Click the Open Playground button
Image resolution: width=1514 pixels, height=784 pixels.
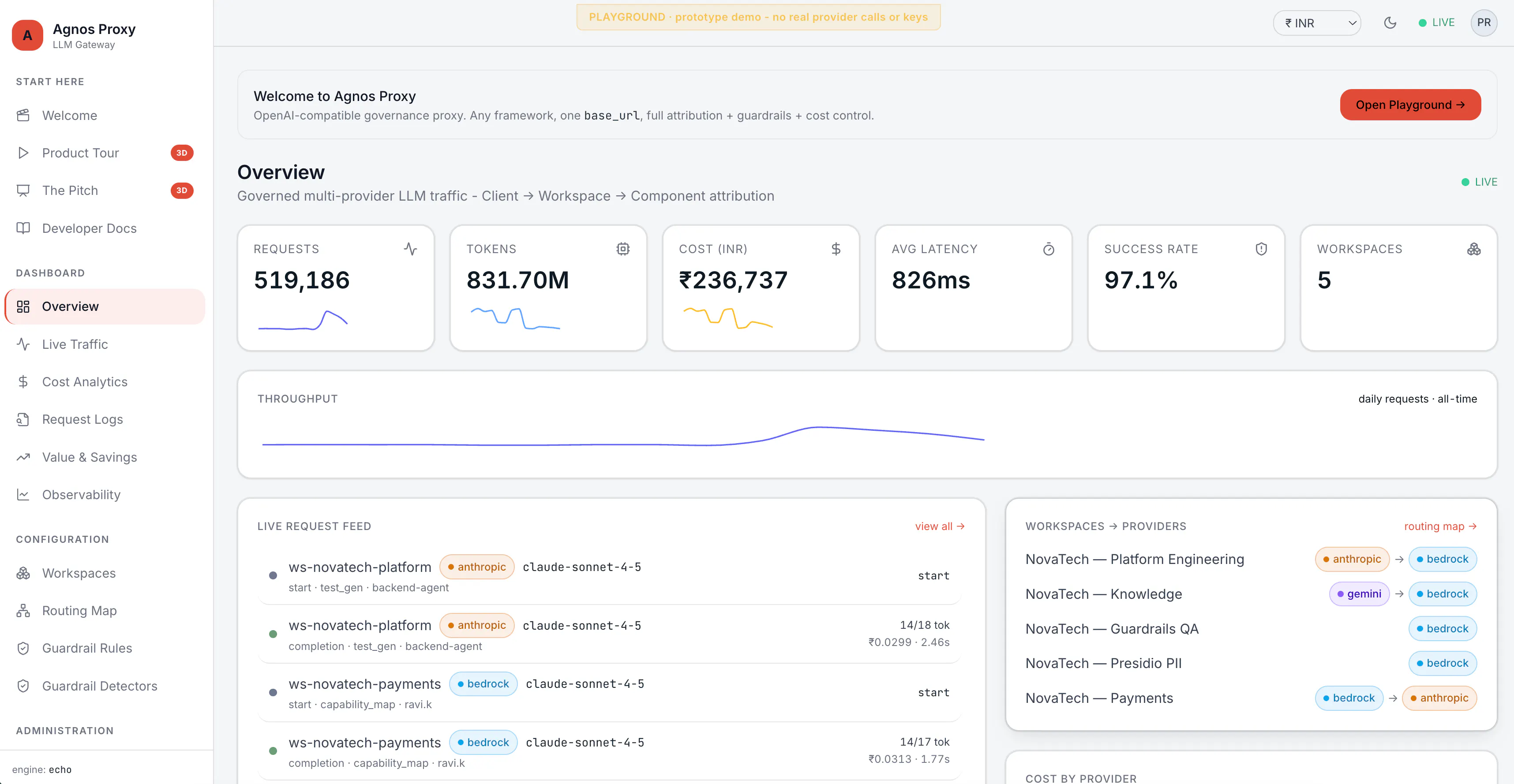pos(1410,105)
